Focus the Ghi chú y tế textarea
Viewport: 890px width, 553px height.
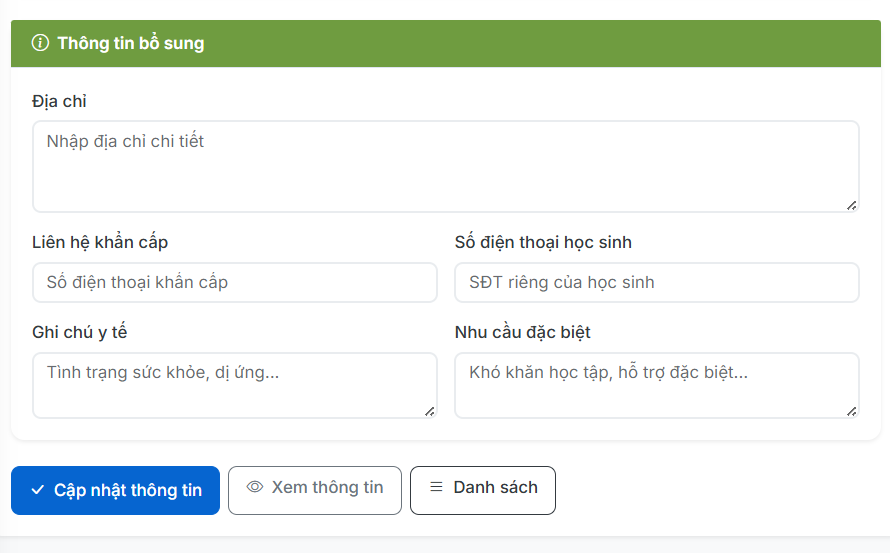(234, 384)
